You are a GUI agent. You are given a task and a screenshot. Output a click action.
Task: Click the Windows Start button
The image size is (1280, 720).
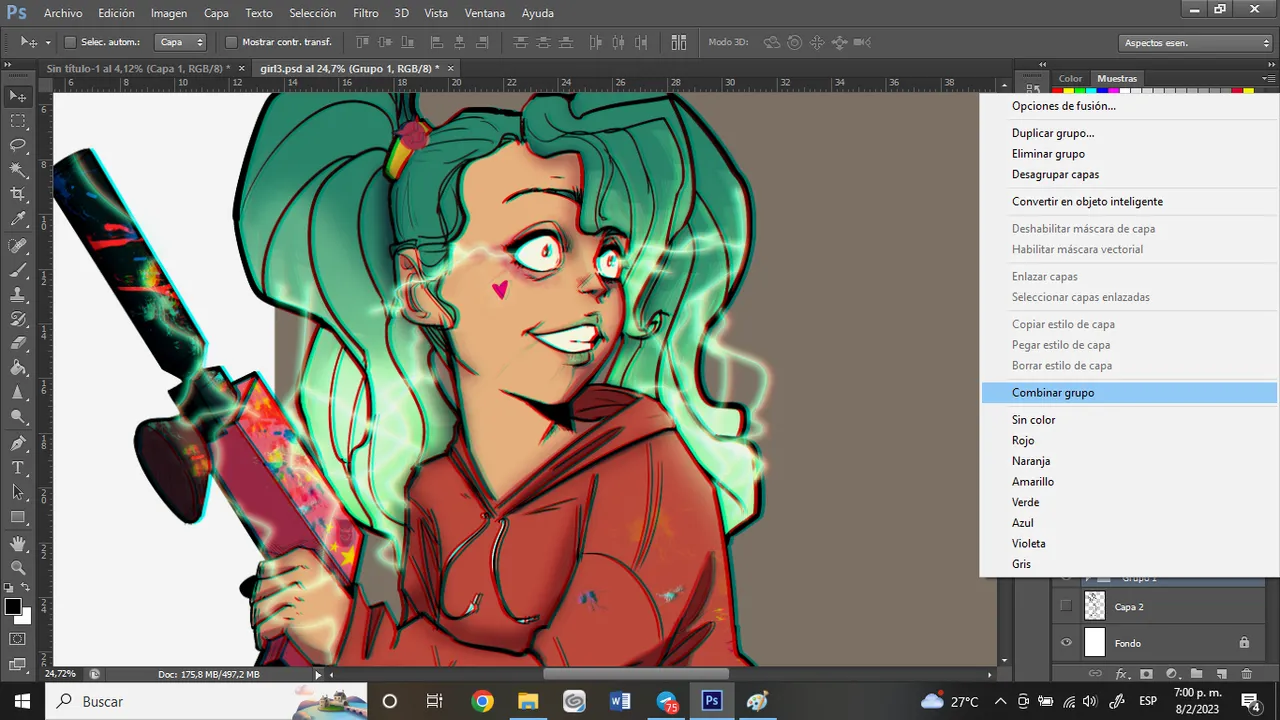tap(22, 701)
